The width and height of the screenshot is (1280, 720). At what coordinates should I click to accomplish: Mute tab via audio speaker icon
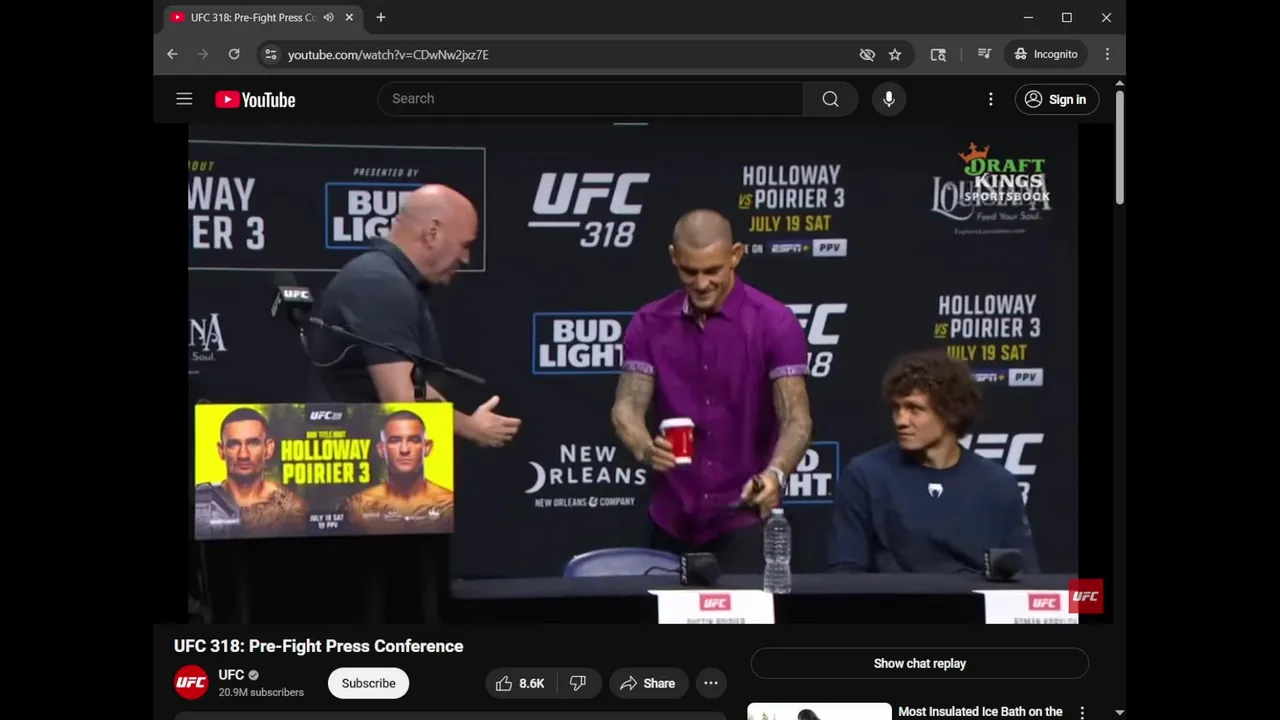click(328, 17)
